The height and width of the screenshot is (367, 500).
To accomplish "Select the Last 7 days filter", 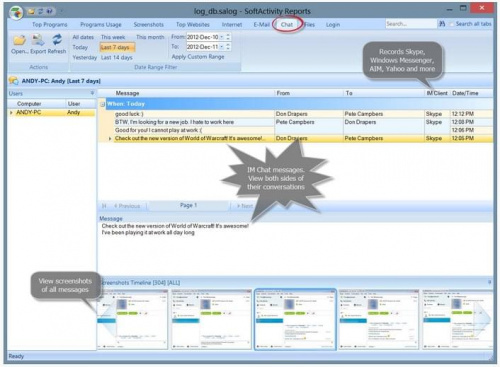I will pyautogui.click(x=117, y=47).
